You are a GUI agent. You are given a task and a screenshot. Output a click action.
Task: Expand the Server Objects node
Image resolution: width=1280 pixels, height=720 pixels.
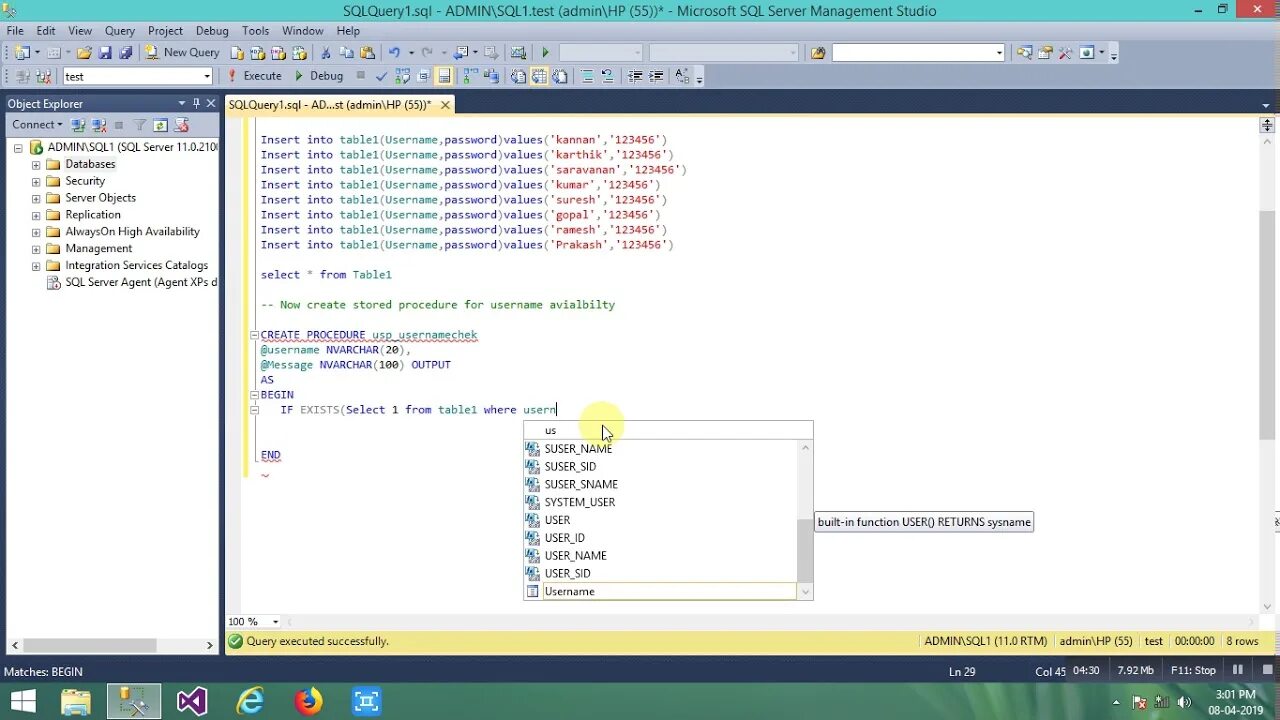[x=36, y=198]
